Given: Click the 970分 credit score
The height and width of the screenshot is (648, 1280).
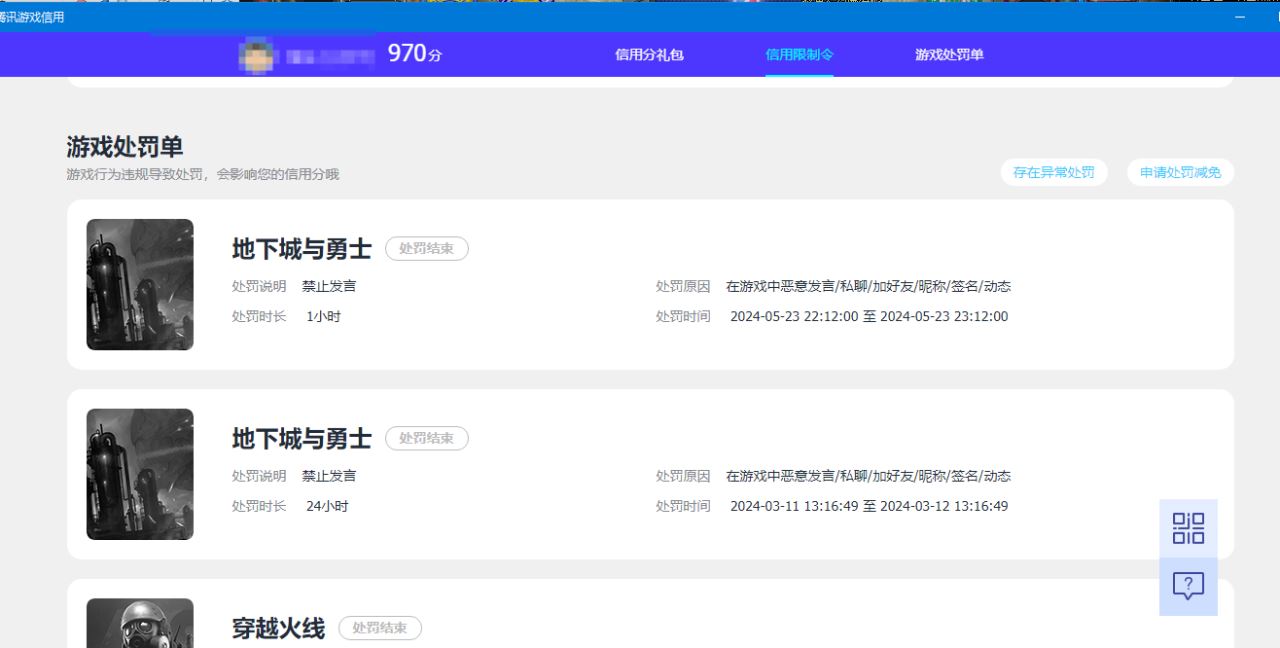Looking at the screenshot, I should [x=415, y=54].
